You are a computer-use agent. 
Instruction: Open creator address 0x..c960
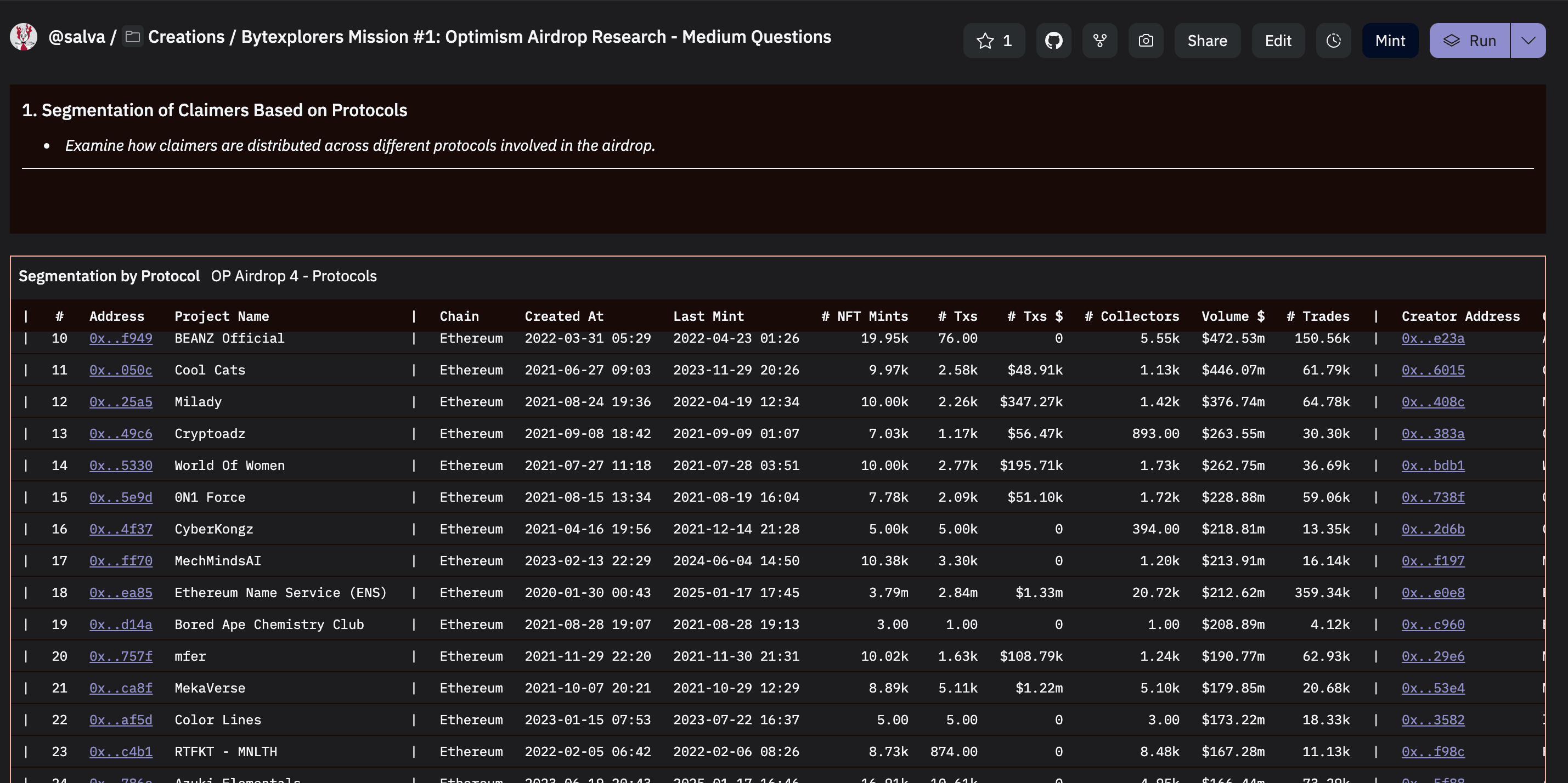(x=1433, y=624)
